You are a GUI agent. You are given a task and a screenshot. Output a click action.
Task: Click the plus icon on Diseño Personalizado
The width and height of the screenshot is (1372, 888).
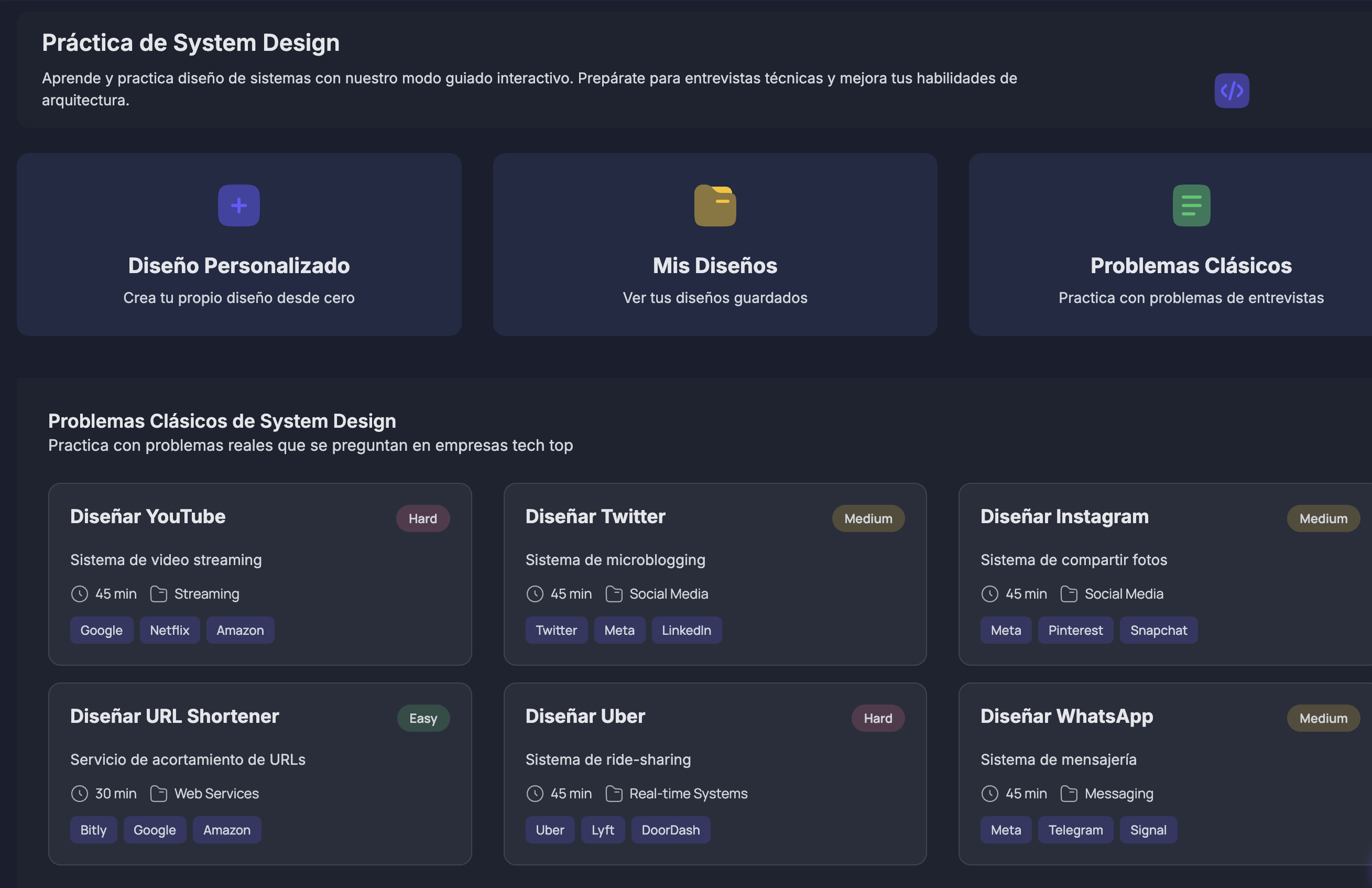[x=238, y=205]
